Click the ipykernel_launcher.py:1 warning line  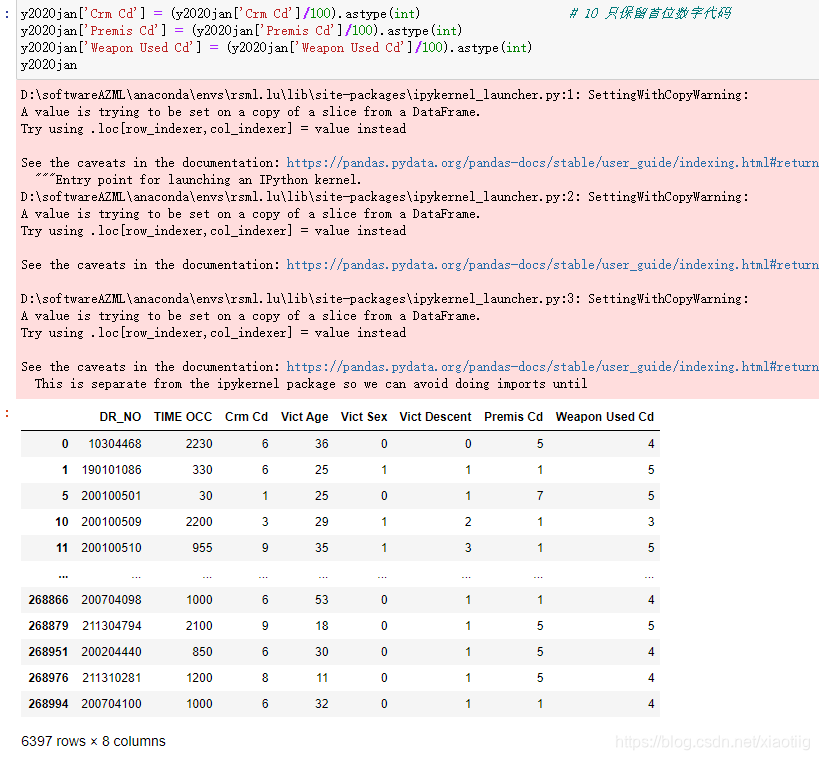point(384,95)
